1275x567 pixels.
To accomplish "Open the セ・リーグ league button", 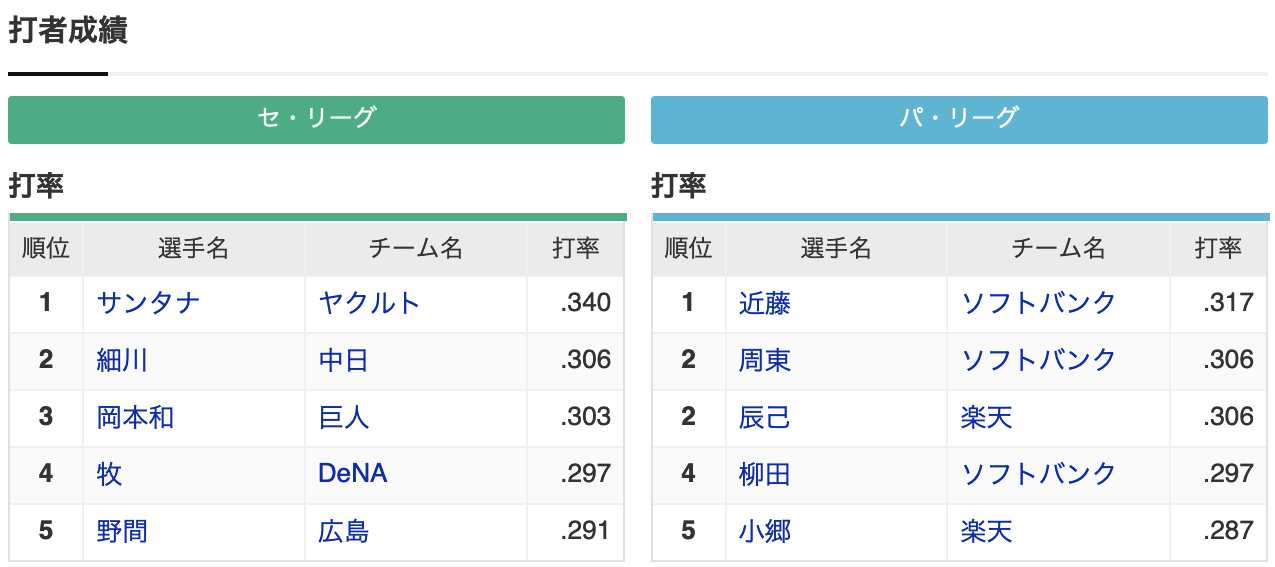I will tap(316, 119).
